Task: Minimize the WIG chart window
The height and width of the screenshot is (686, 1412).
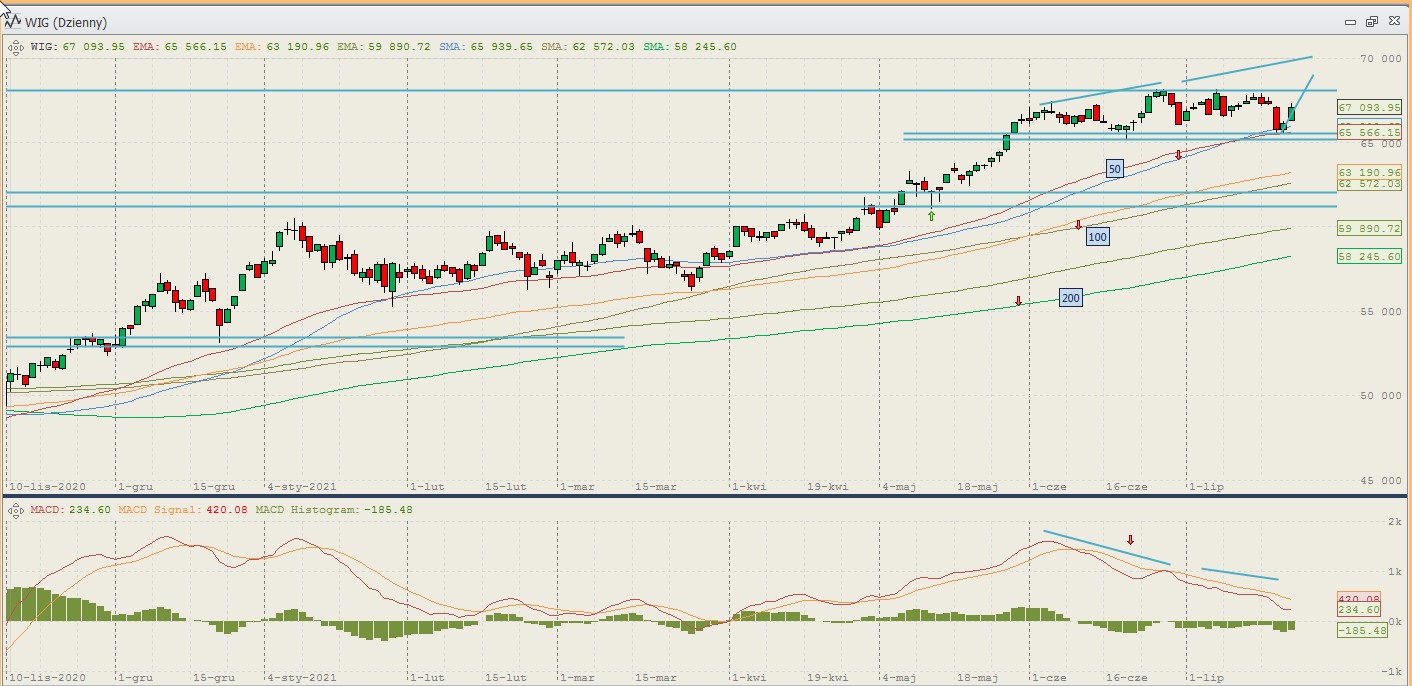Action: coord(1350,21)
